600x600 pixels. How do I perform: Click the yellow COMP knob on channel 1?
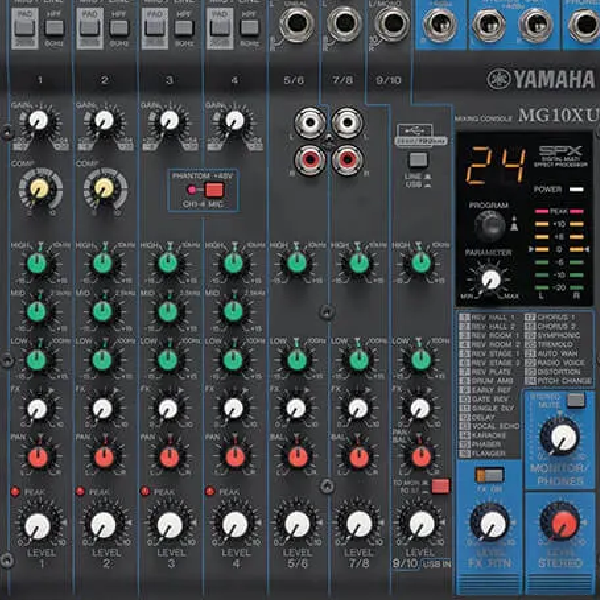39,189
